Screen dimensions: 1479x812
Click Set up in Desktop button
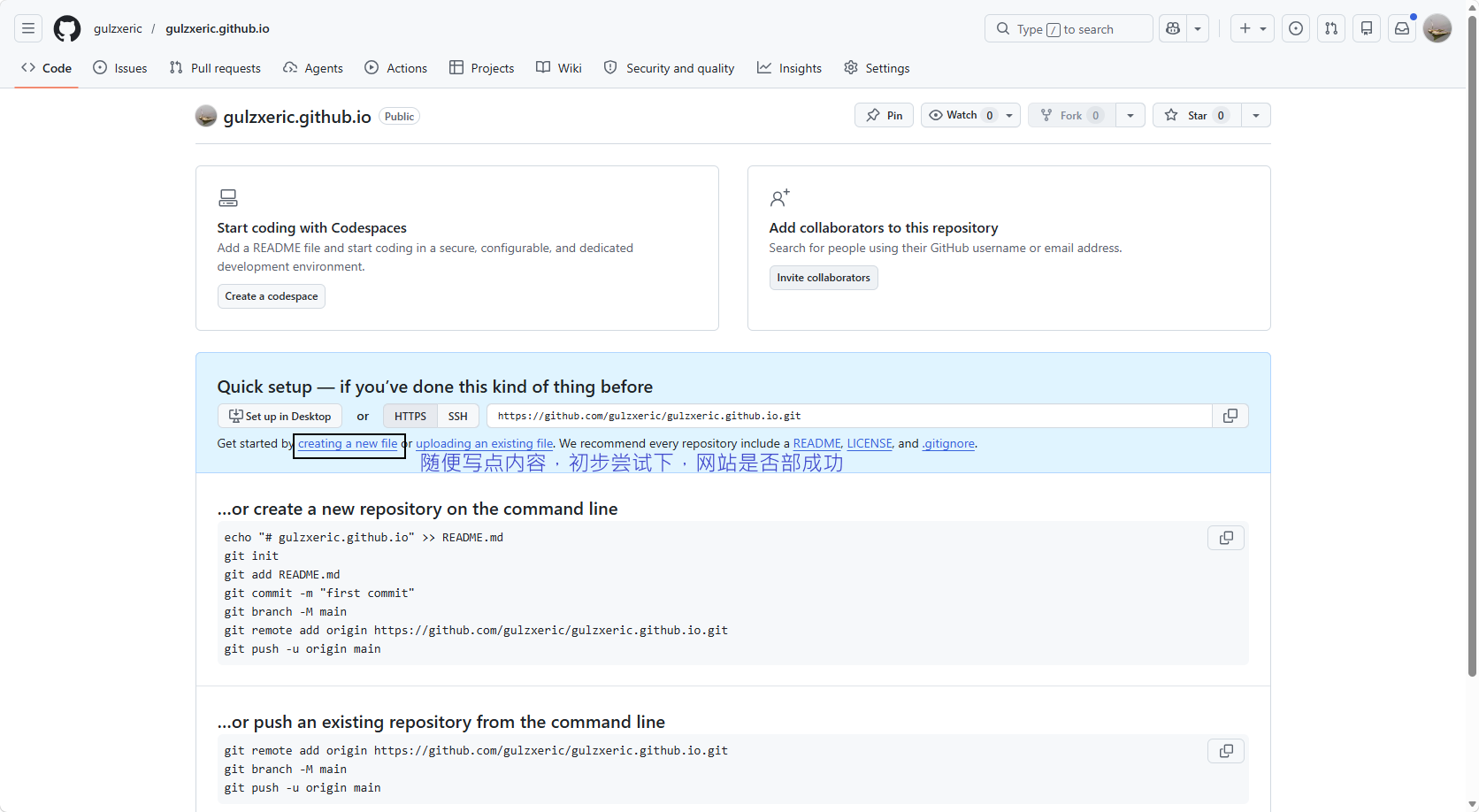coord(280,416)
